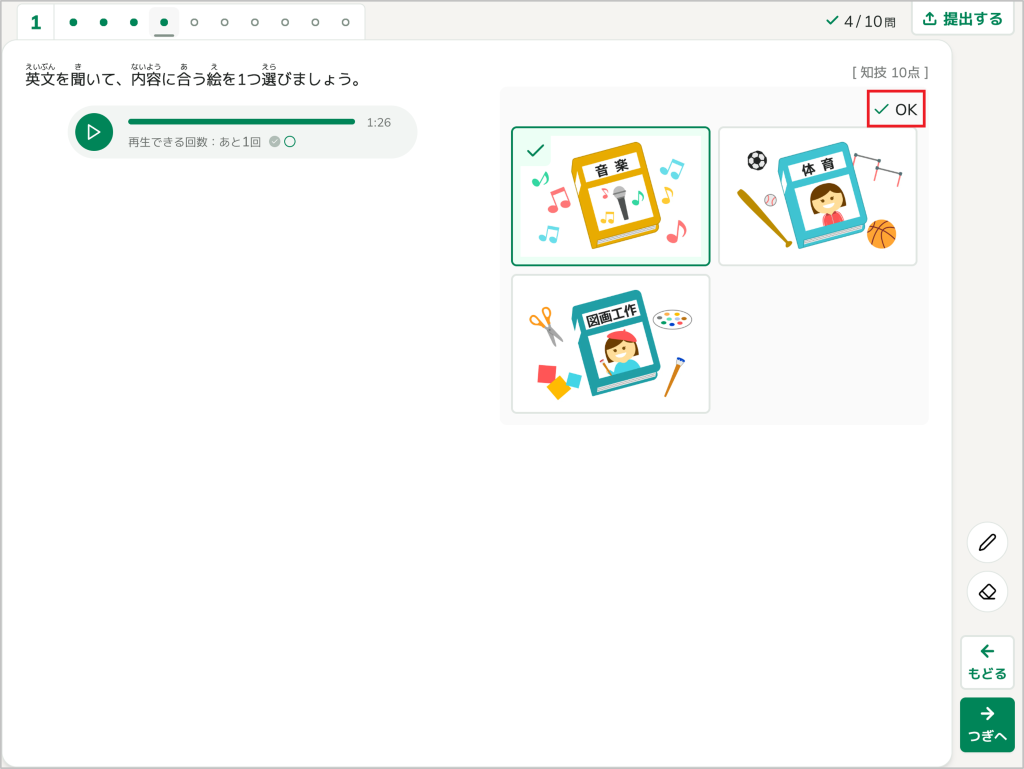Go to next question with つぎへ
Viewport: 1024px width, 769px height.
pyautogui.click(x=987, y=725)
